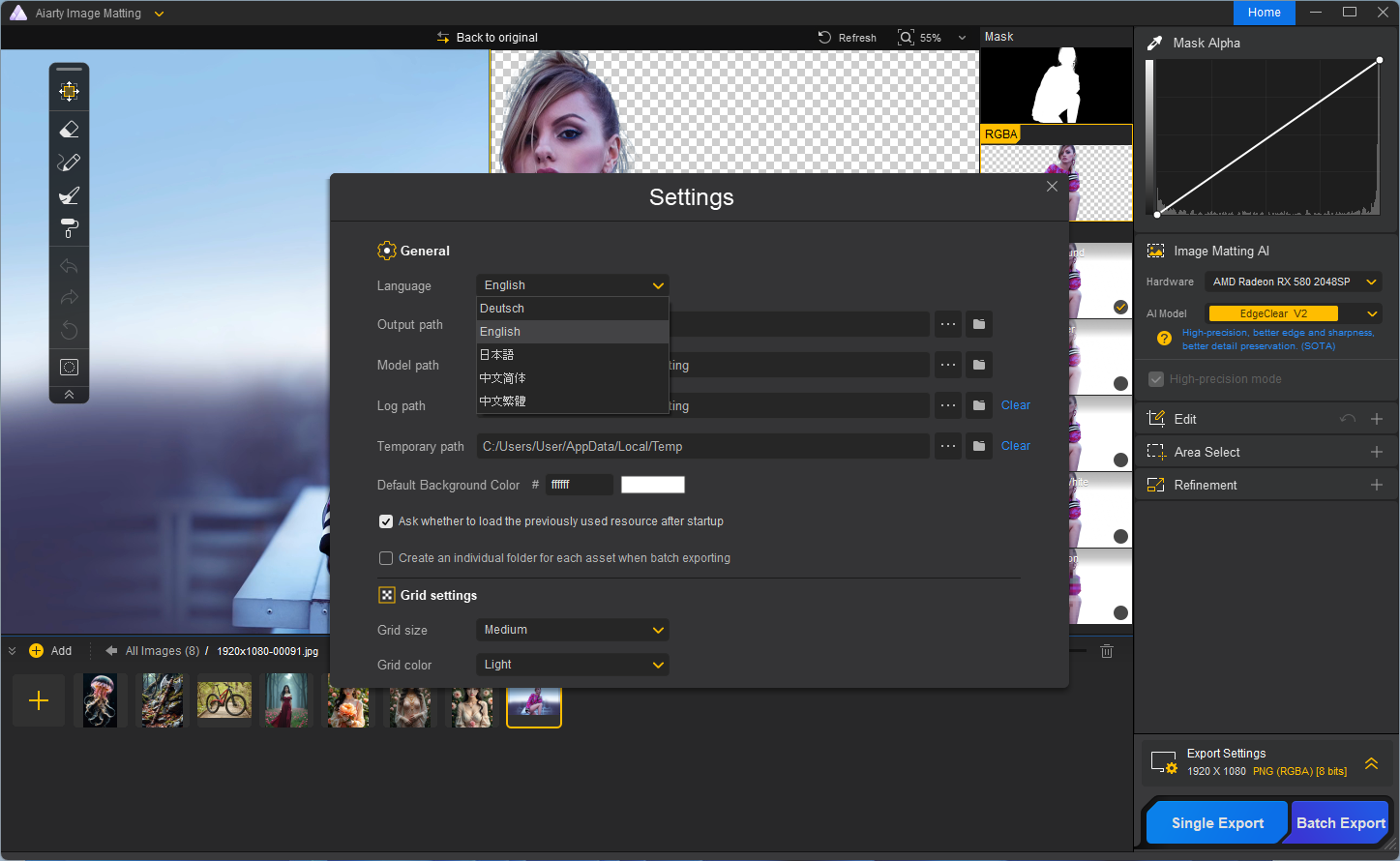
Task: Add image using large plus tile
Action: pyautogui.click(x=39, y=700)
